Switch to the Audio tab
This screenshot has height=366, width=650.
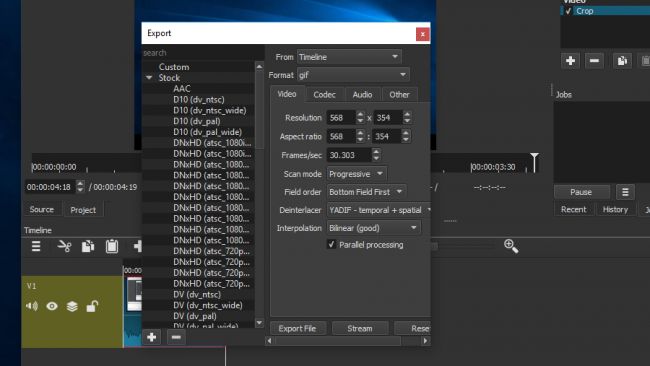tap(362, 95)
